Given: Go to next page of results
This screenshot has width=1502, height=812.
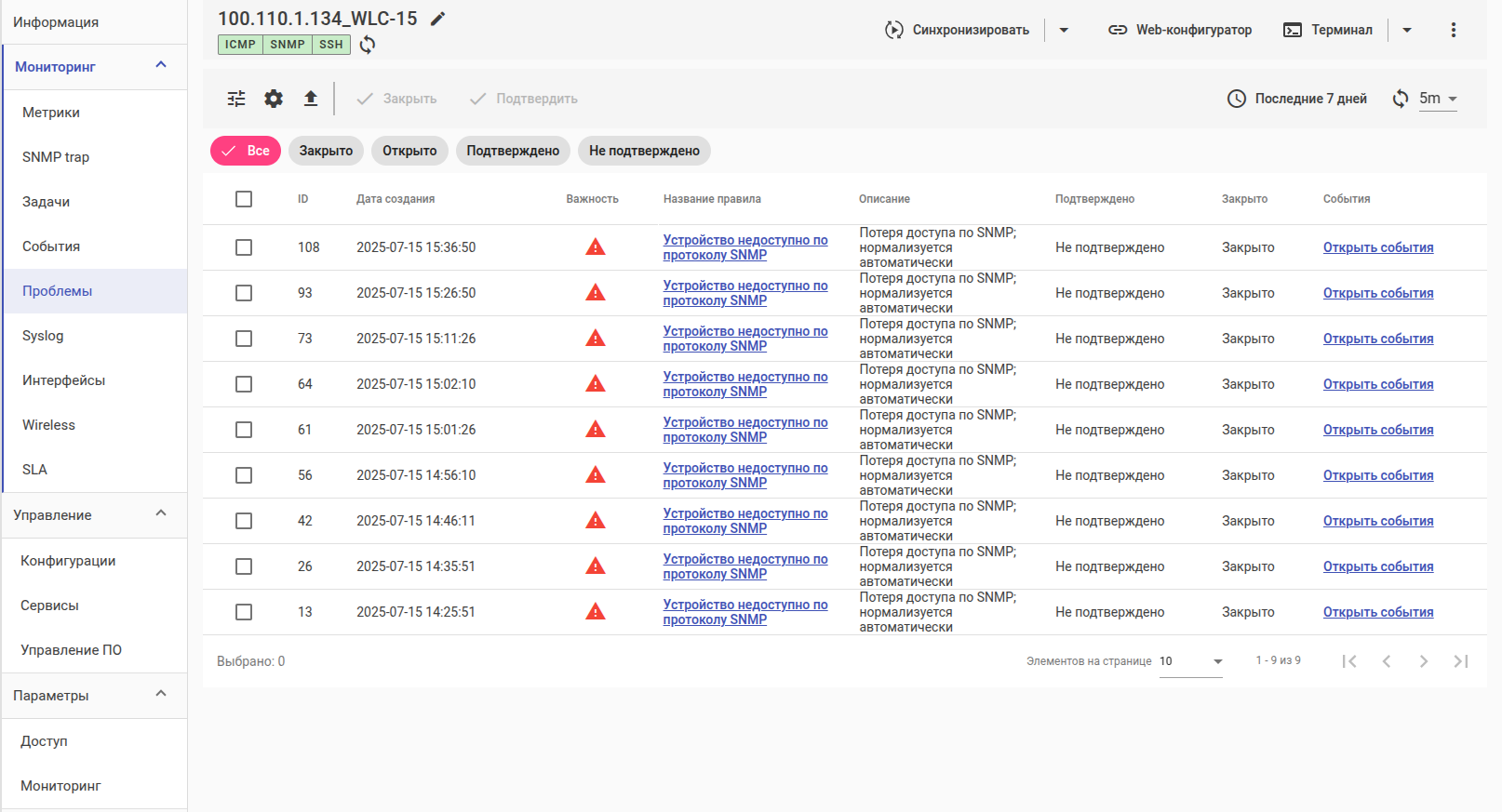Looking at the screenshot, I should click(1423, 661).
